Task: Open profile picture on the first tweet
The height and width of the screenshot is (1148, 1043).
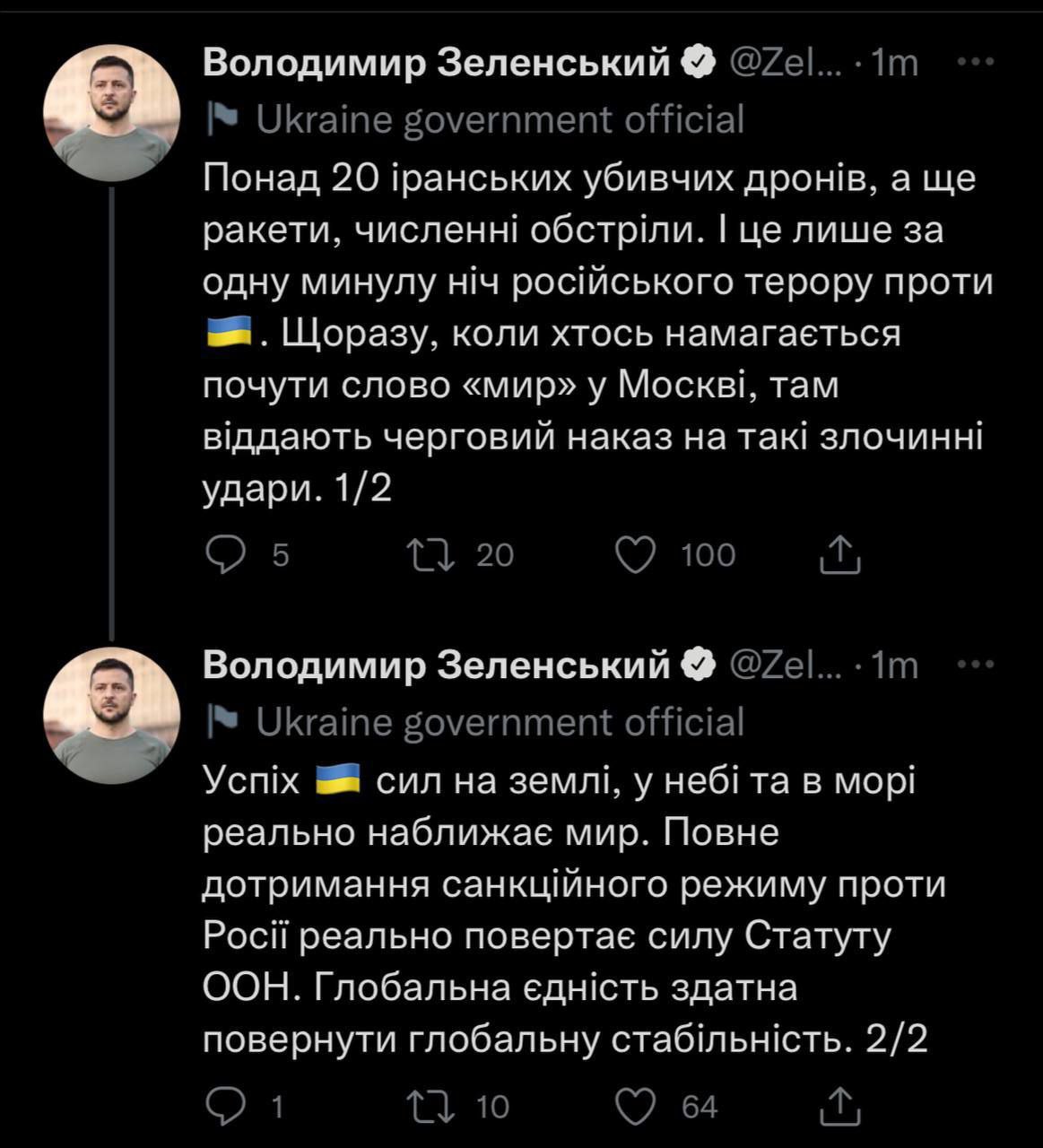Action: tap(112, 112)
